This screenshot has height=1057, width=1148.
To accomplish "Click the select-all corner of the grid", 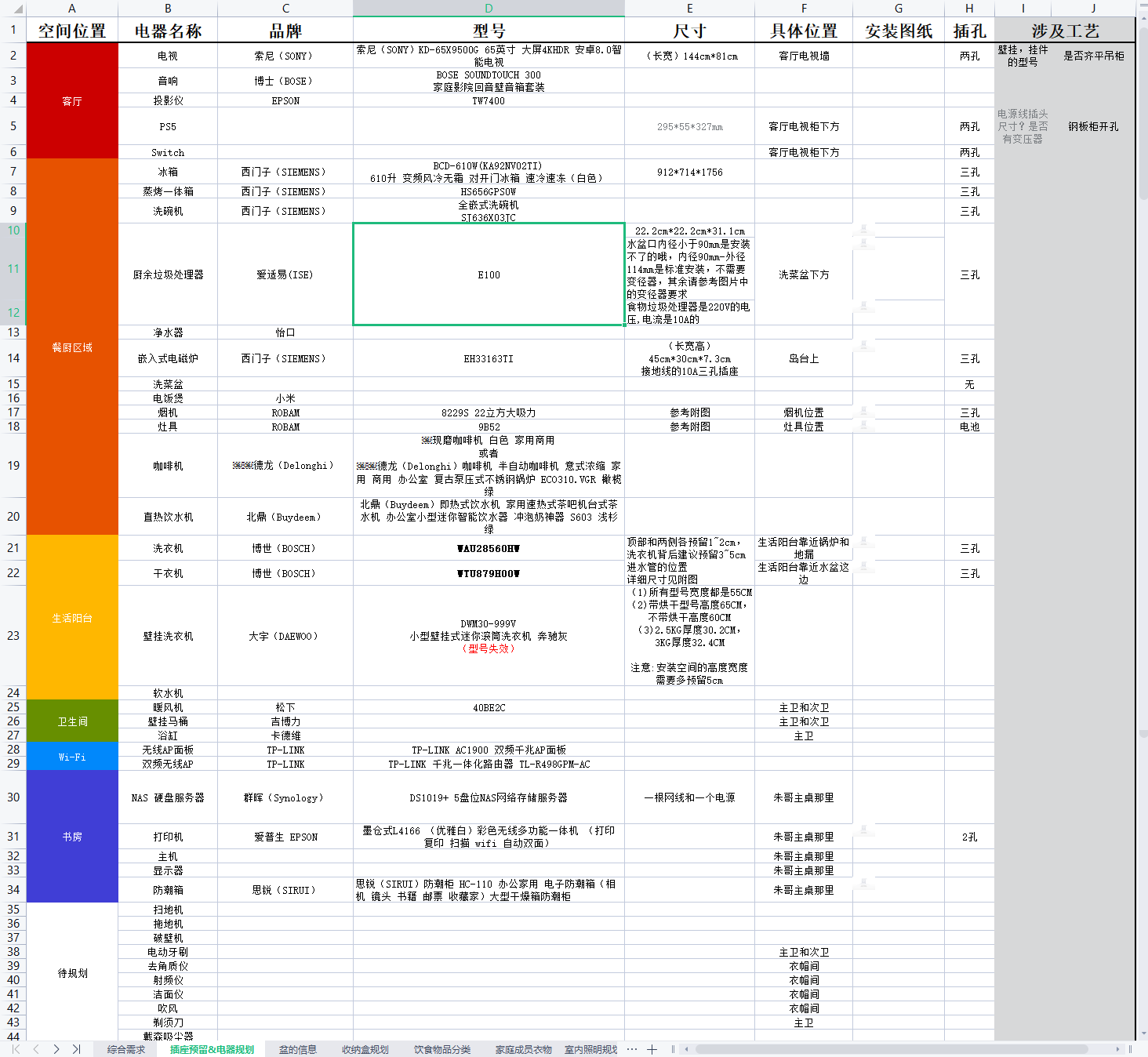I will tap(13, 9).
